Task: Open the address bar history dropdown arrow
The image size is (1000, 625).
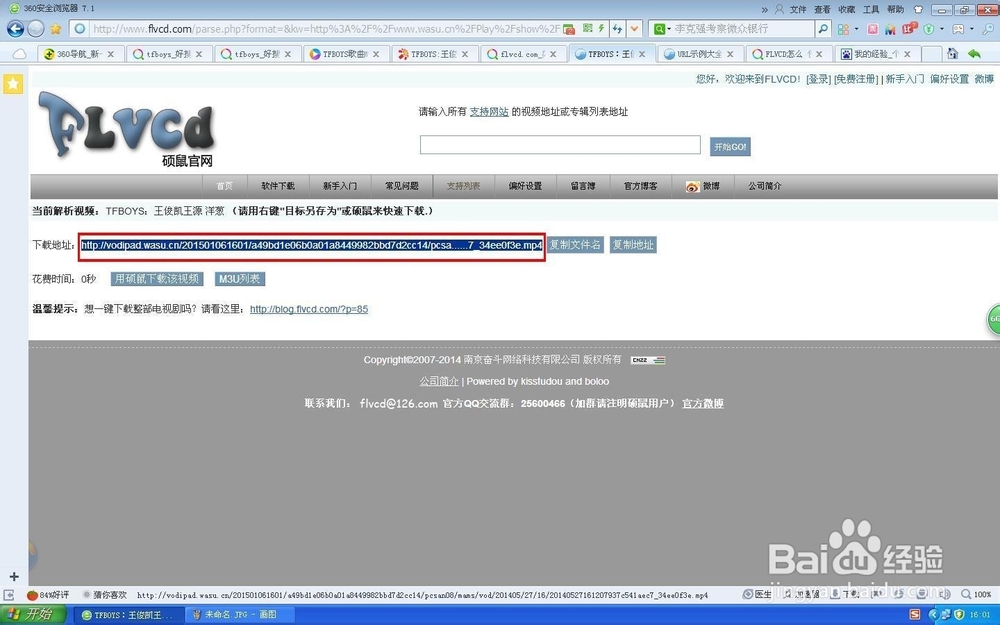Action: (x=634, y=29)
